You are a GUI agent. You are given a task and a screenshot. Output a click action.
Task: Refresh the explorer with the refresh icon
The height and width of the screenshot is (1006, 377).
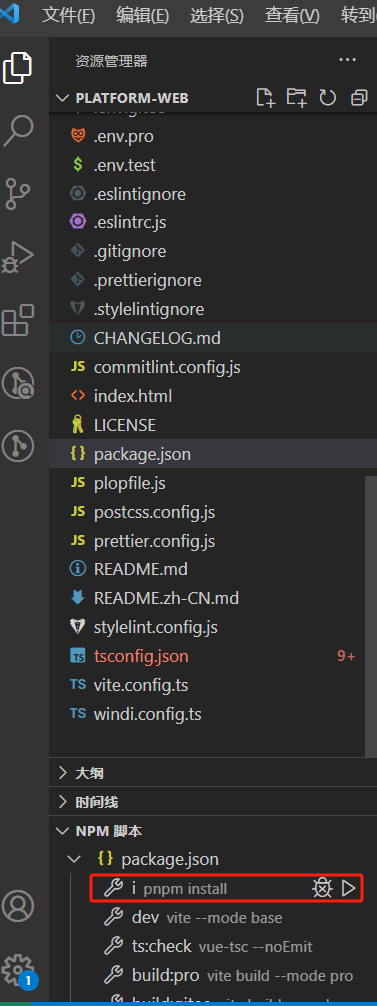(x=328, y=98)
